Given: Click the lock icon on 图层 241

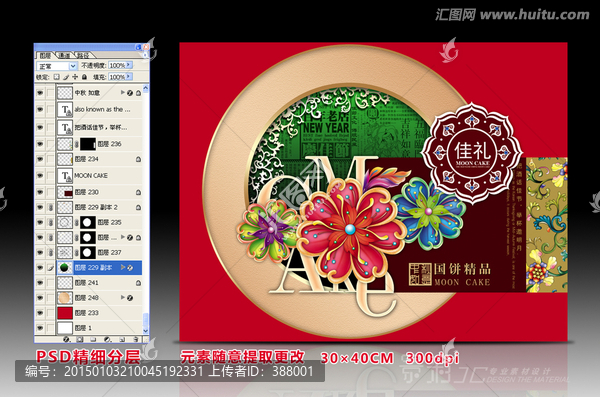Looking at the screenshot, I should 138,283.
